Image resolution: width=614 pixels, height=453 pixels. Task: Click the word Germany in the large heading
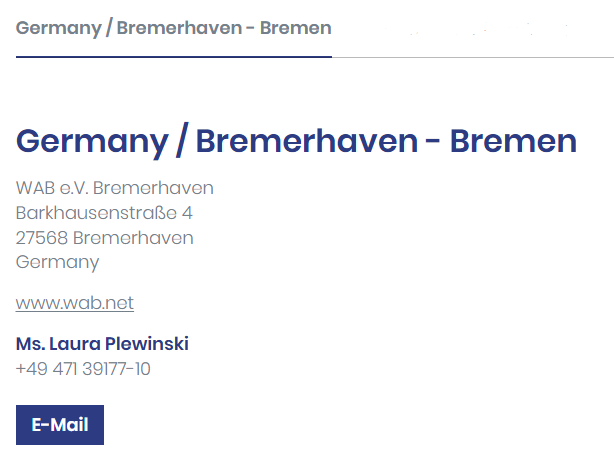click(x=91, y=141)
